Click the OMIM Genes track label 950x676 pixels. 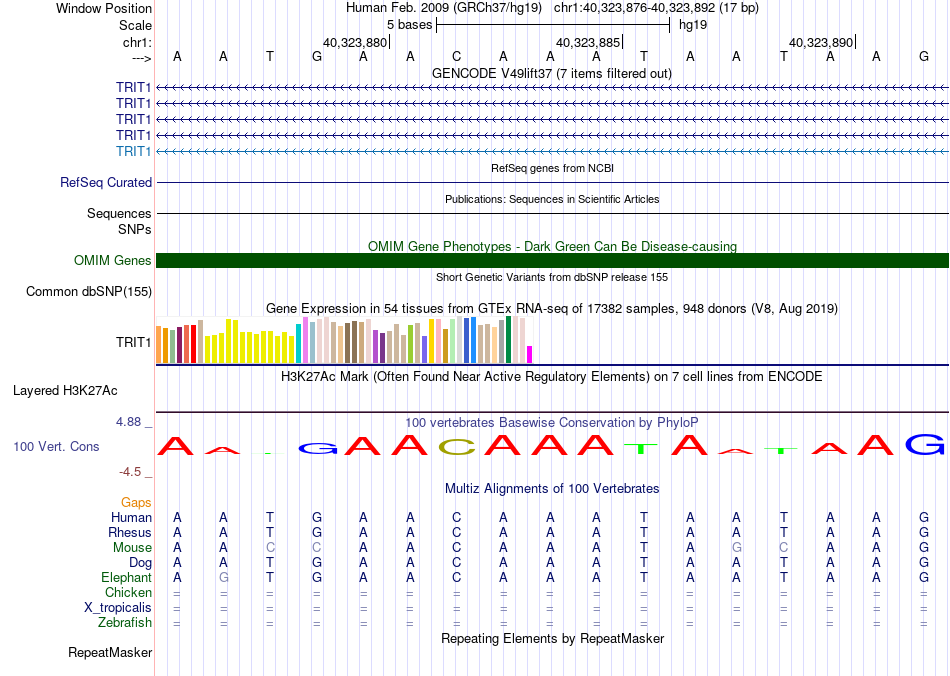tap(113, 260)
